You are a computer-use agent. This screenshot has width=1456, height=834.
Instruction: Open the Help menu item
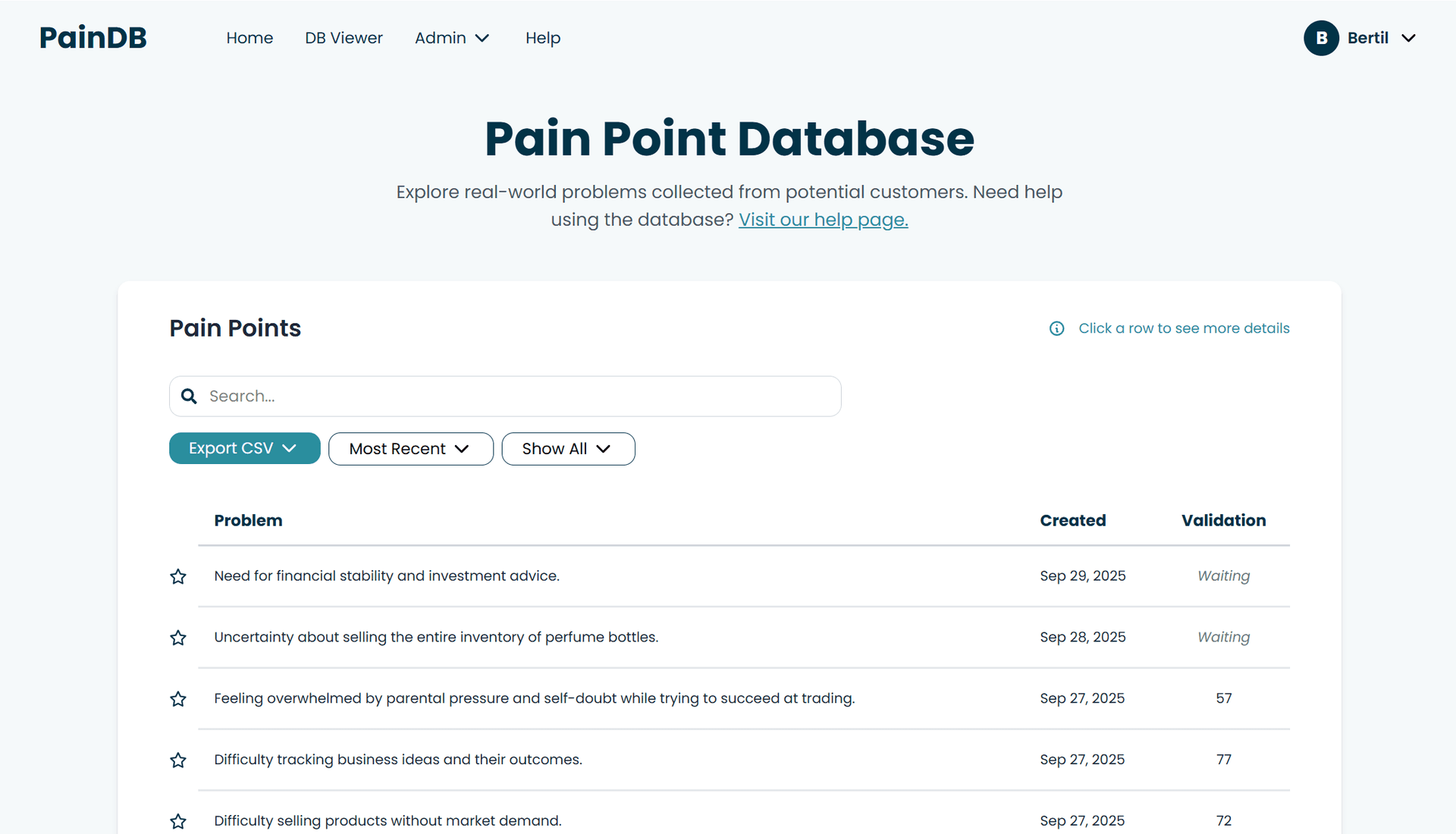point(542,38)
